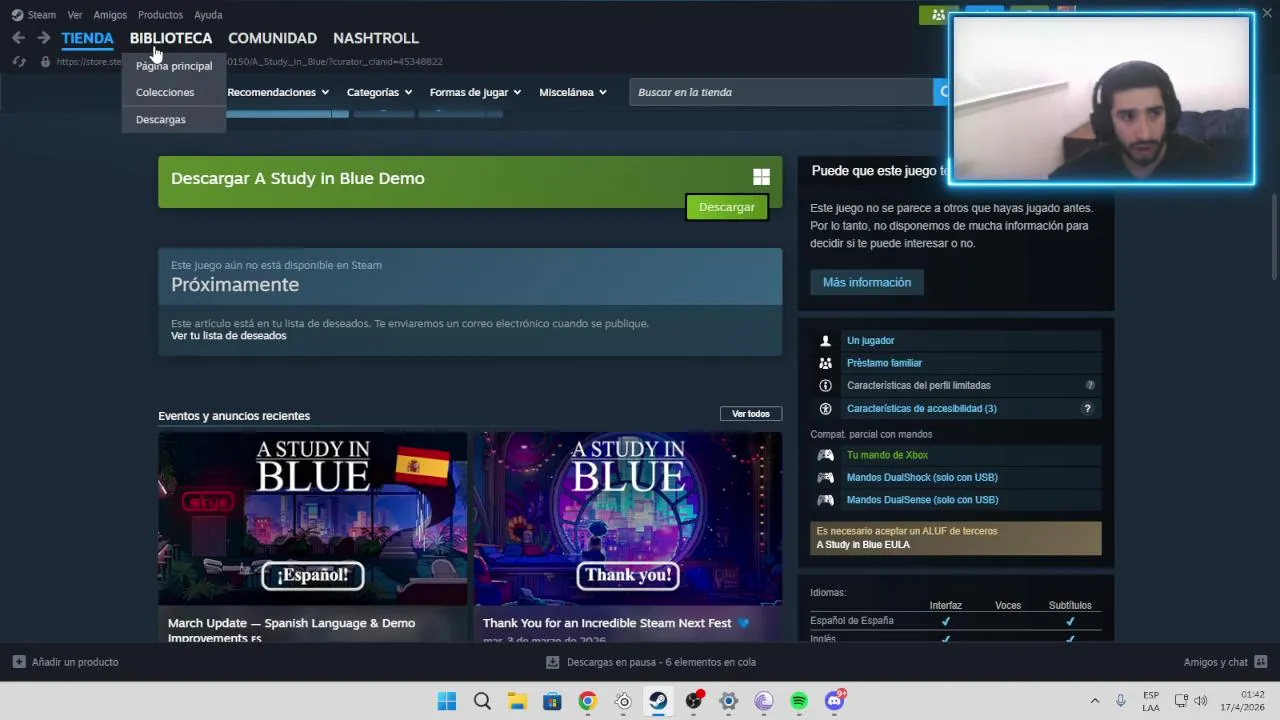Open the Ayuda menu

click(x=208, y=15)
